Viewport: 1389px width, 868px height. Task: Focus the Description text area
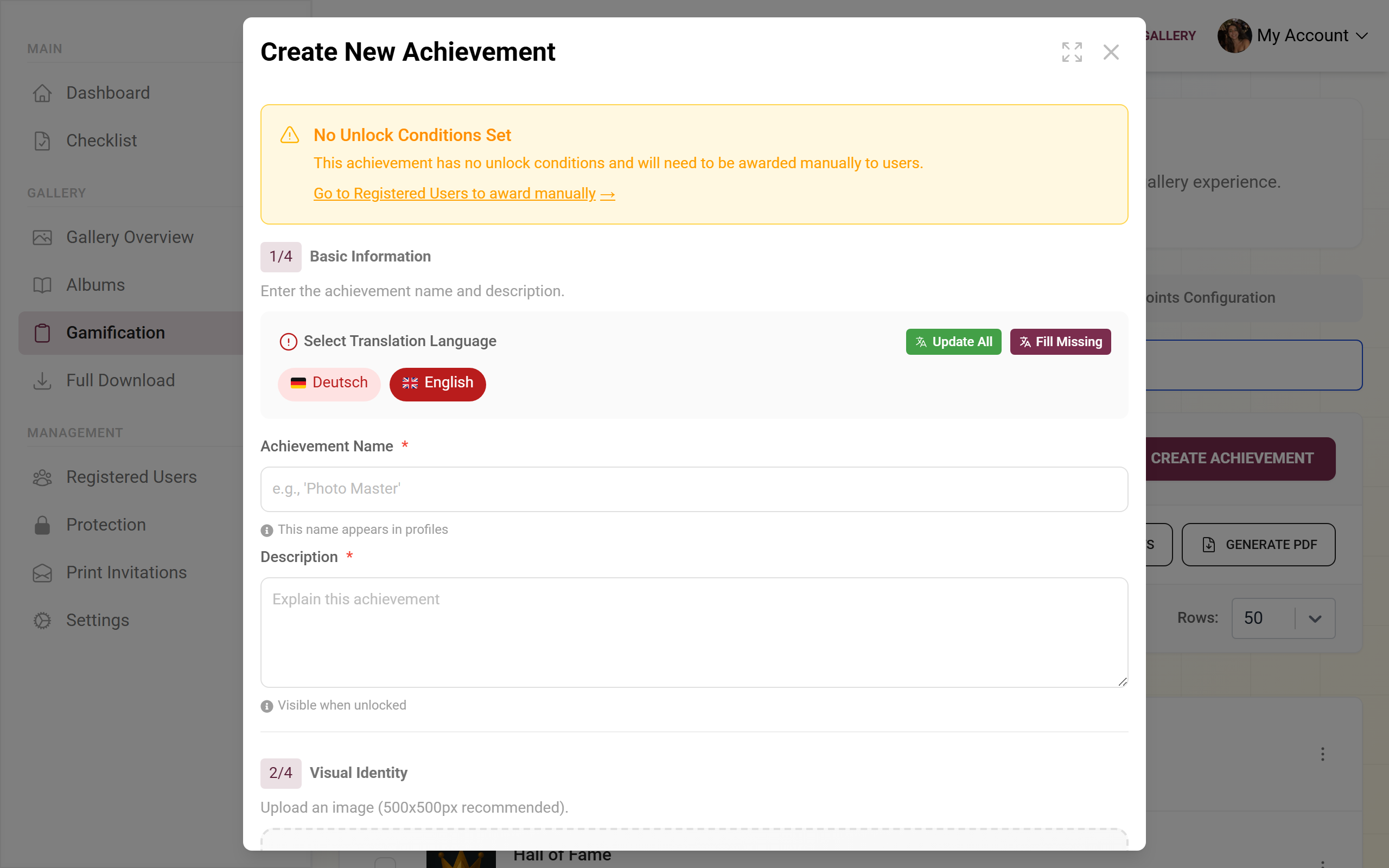tap(694, 633)
